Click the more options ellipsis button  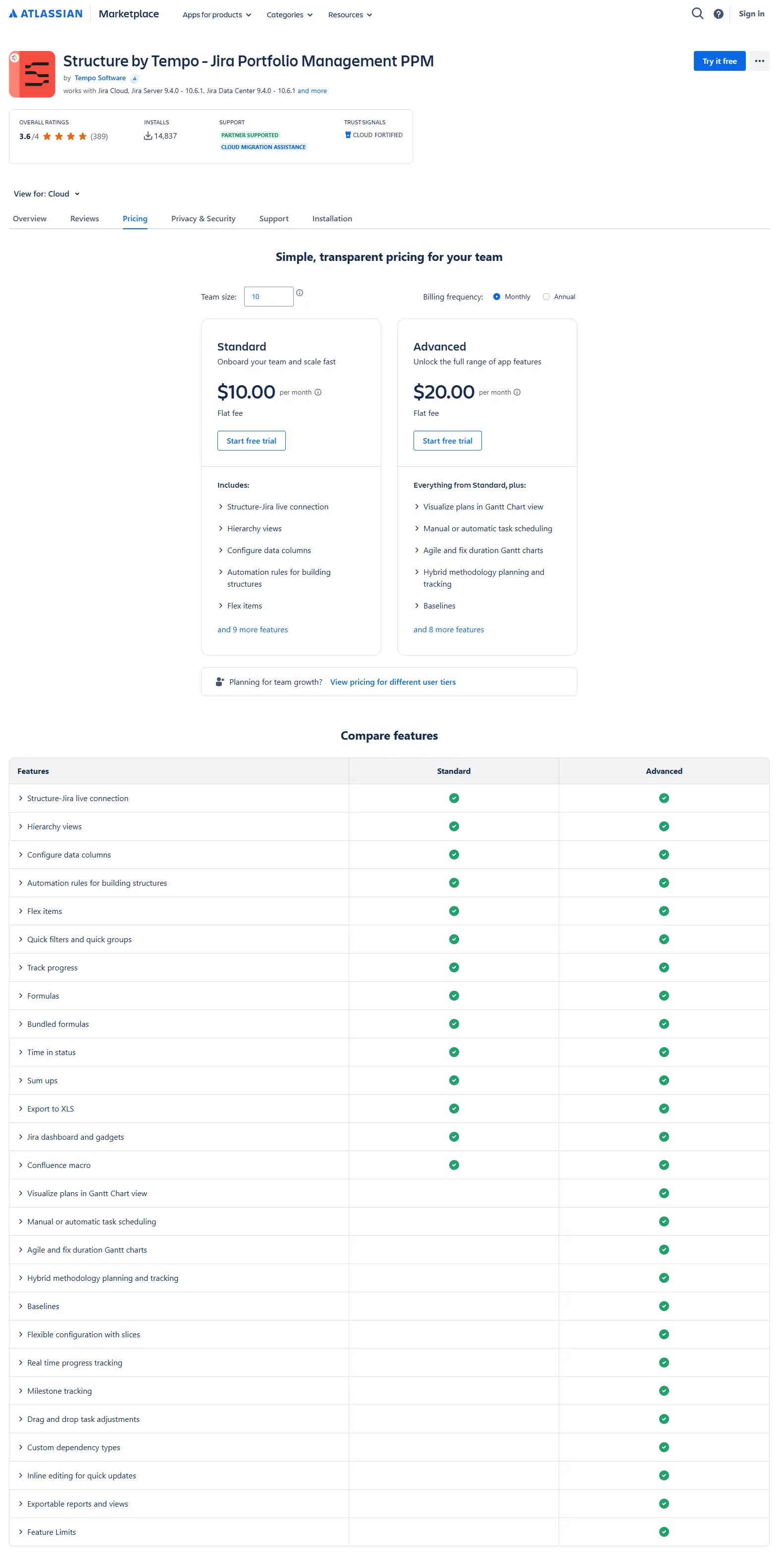pos(759,61)
